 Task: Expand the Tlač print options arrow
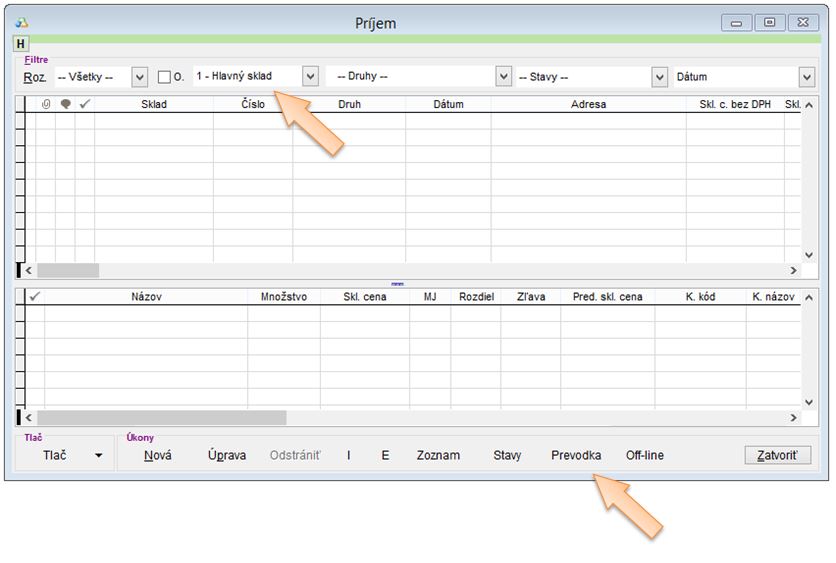98,456
